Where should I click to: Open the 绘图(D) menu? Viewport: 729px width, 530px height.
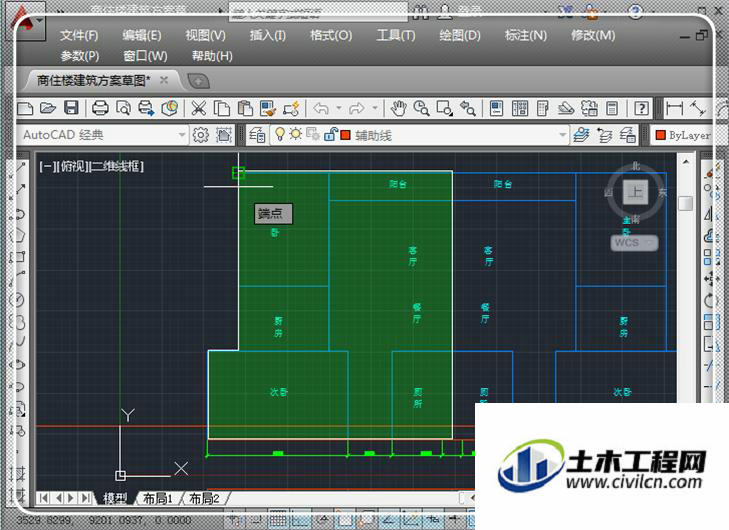click(x=460, y=35)
